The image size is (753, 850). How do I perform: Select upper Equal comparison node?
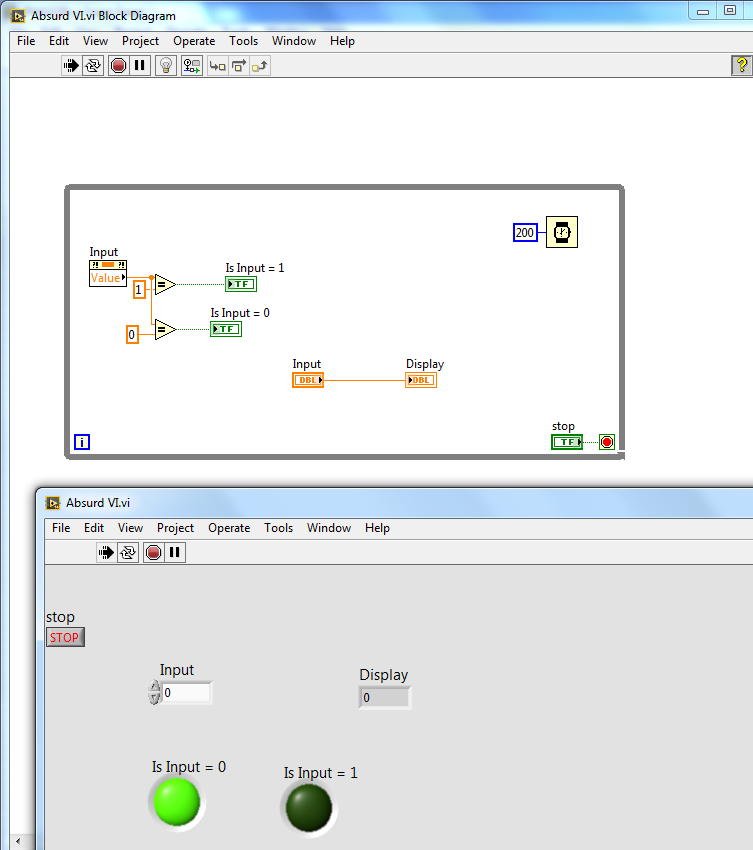[165, 284]
